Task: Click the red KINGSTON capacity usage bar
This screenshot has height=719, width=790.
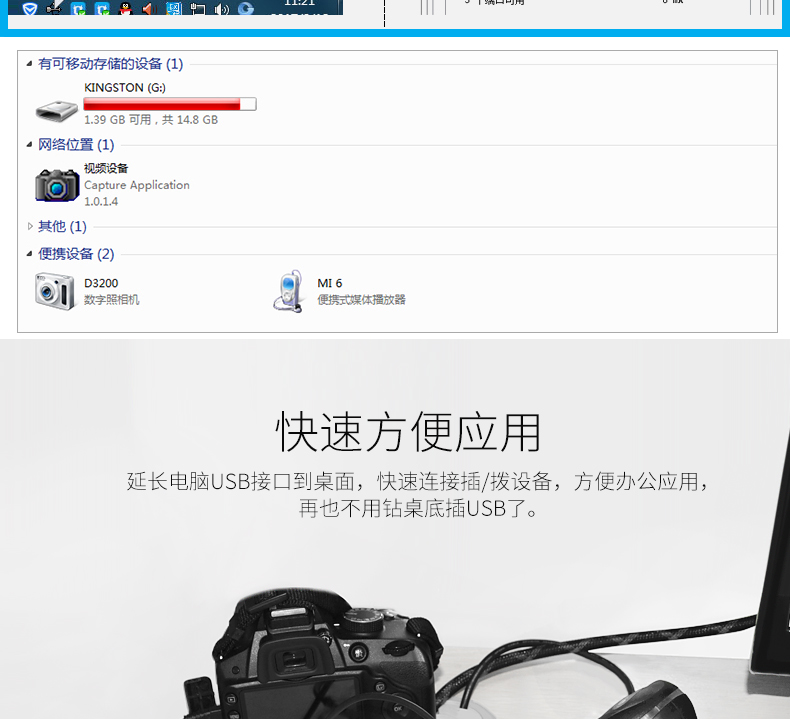Action: click(x=170, y=104)
